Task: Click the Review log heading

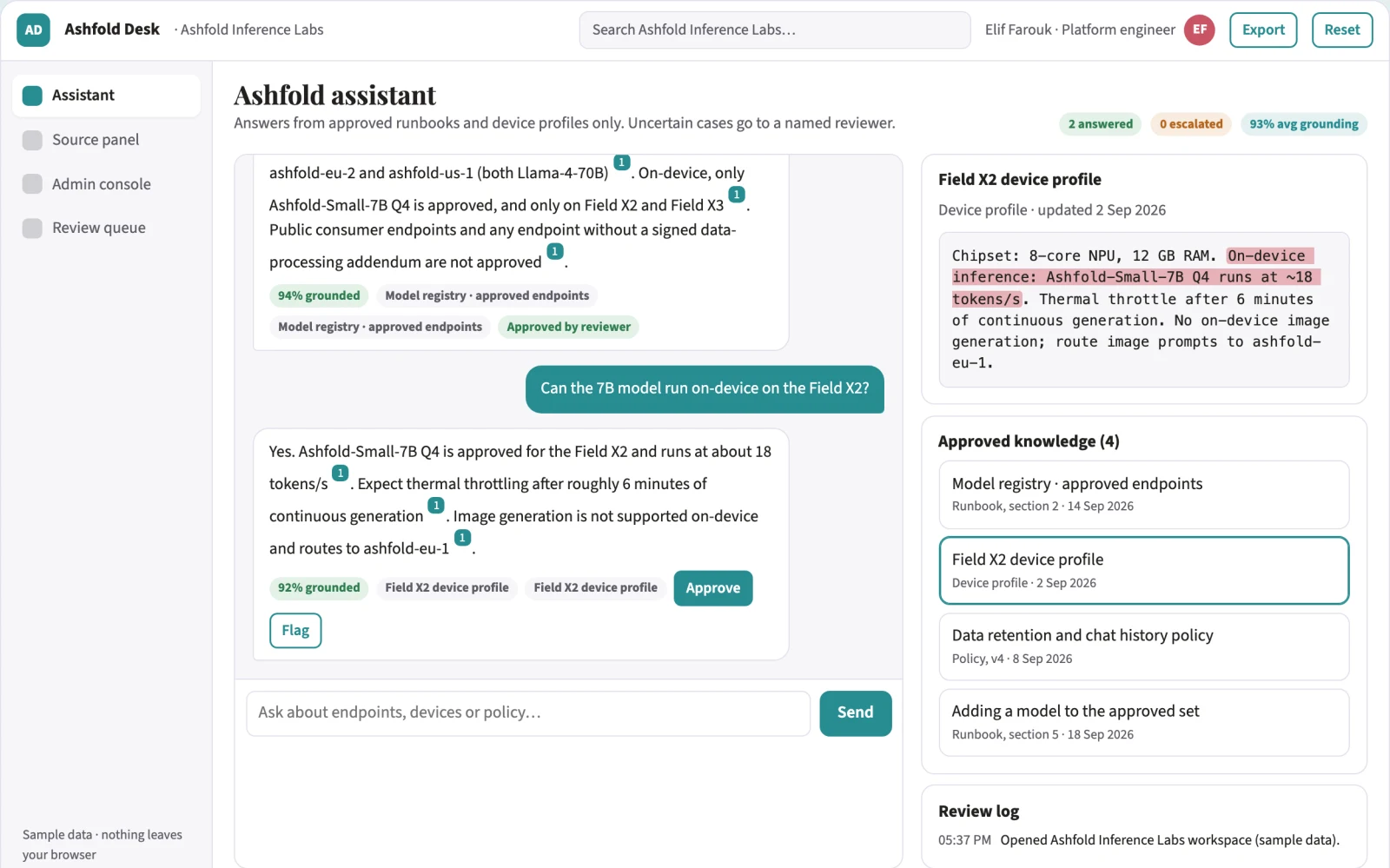Action: (x=978, y=812)
